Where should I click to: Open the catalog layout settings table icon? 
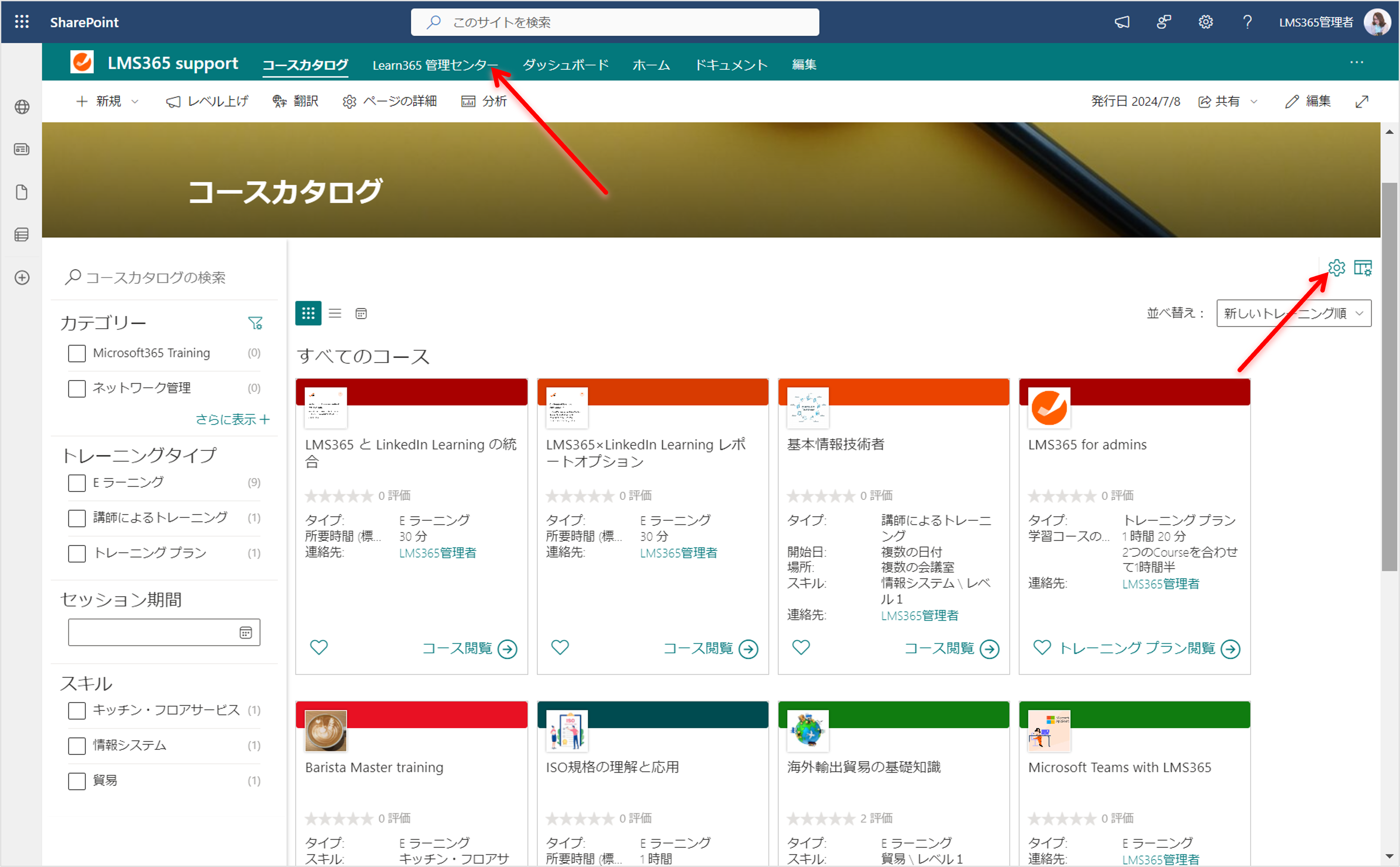coord(1363,268)
